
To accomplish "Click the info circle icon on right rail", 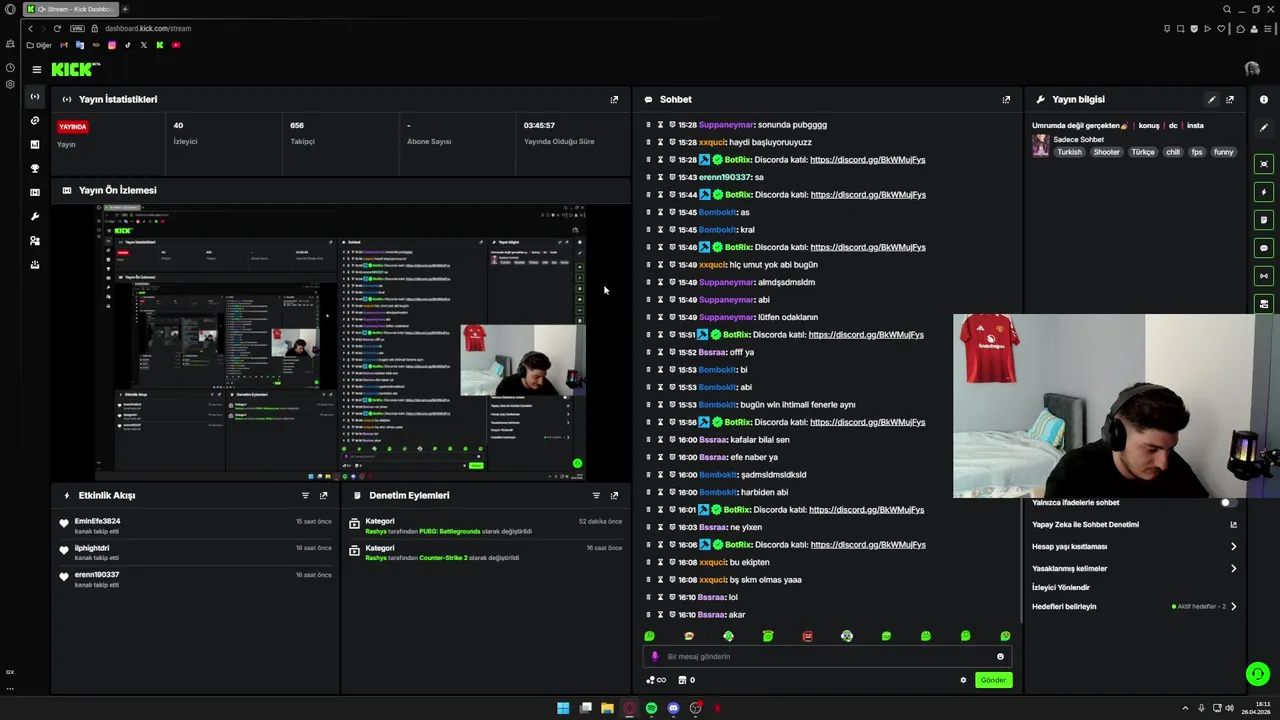I will [1264, 99].
